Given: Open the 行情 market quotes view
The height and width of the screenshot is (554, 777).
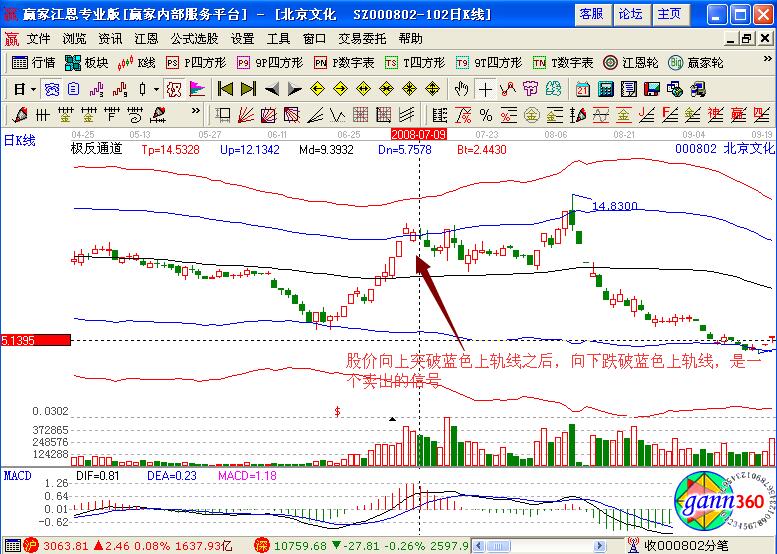Looking at the screenshot, I should pos(34,62).
